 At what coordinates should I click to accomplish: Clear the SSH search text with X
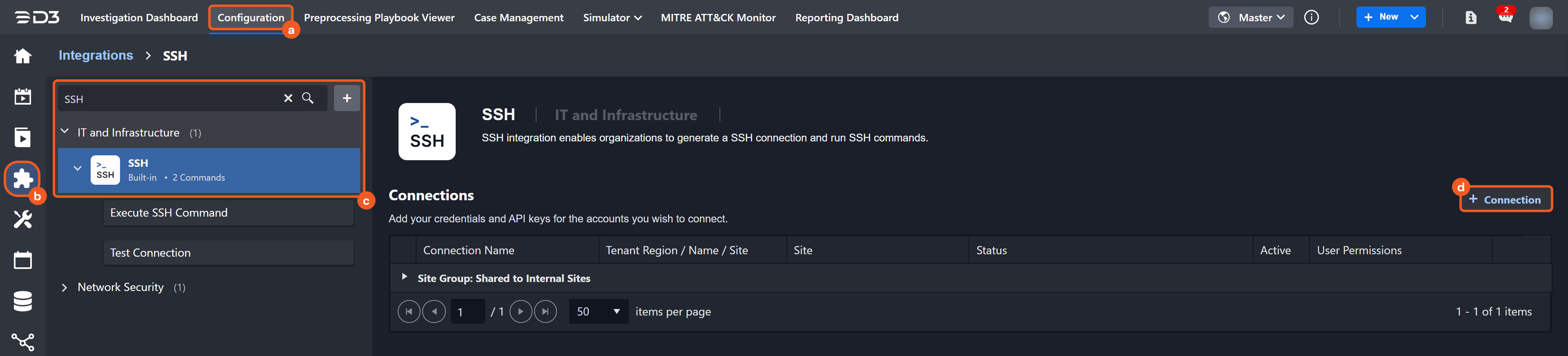pos(288,98)
